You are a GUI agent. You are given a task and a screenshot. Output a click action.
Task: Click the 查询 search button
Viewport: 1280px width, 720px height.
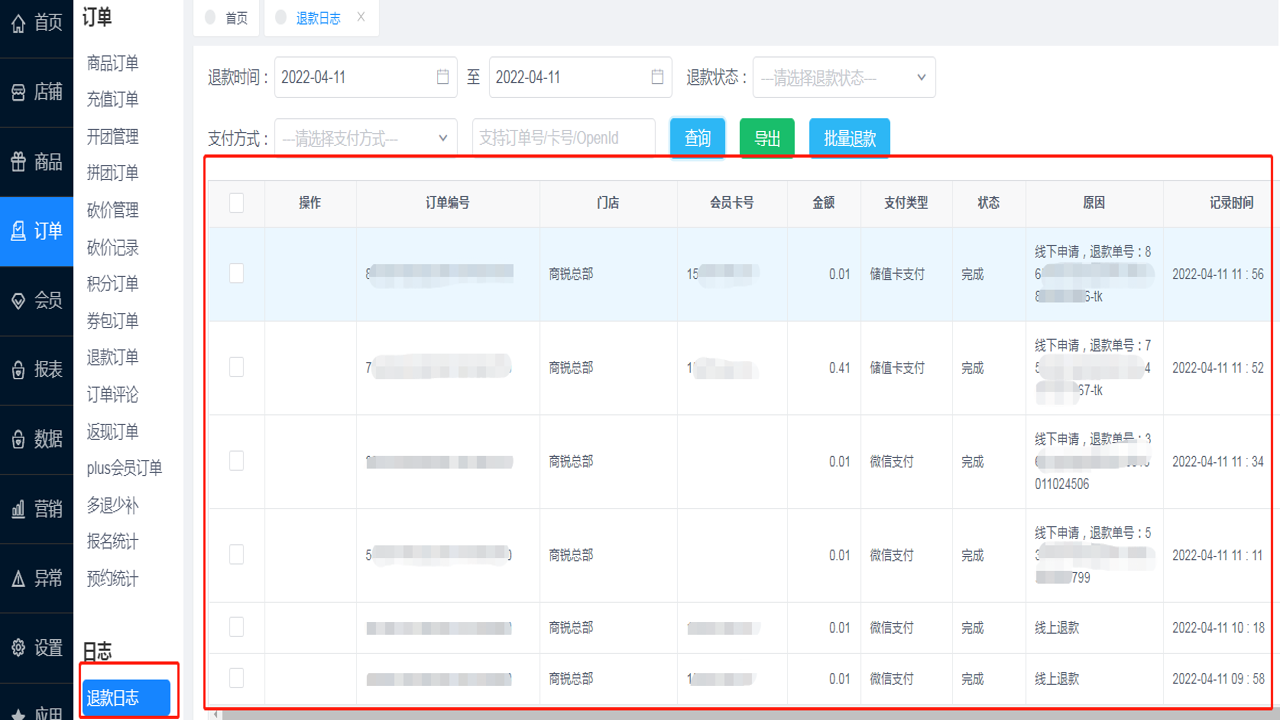click(x=697, y=138)
